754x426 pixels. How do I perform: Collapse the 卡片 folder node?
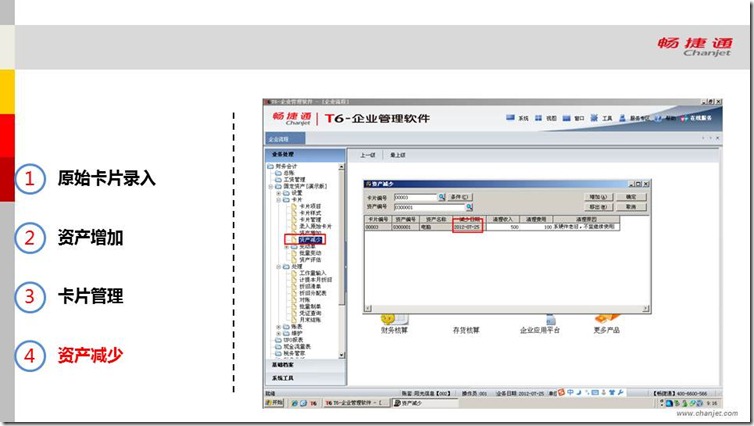[278, 200]
